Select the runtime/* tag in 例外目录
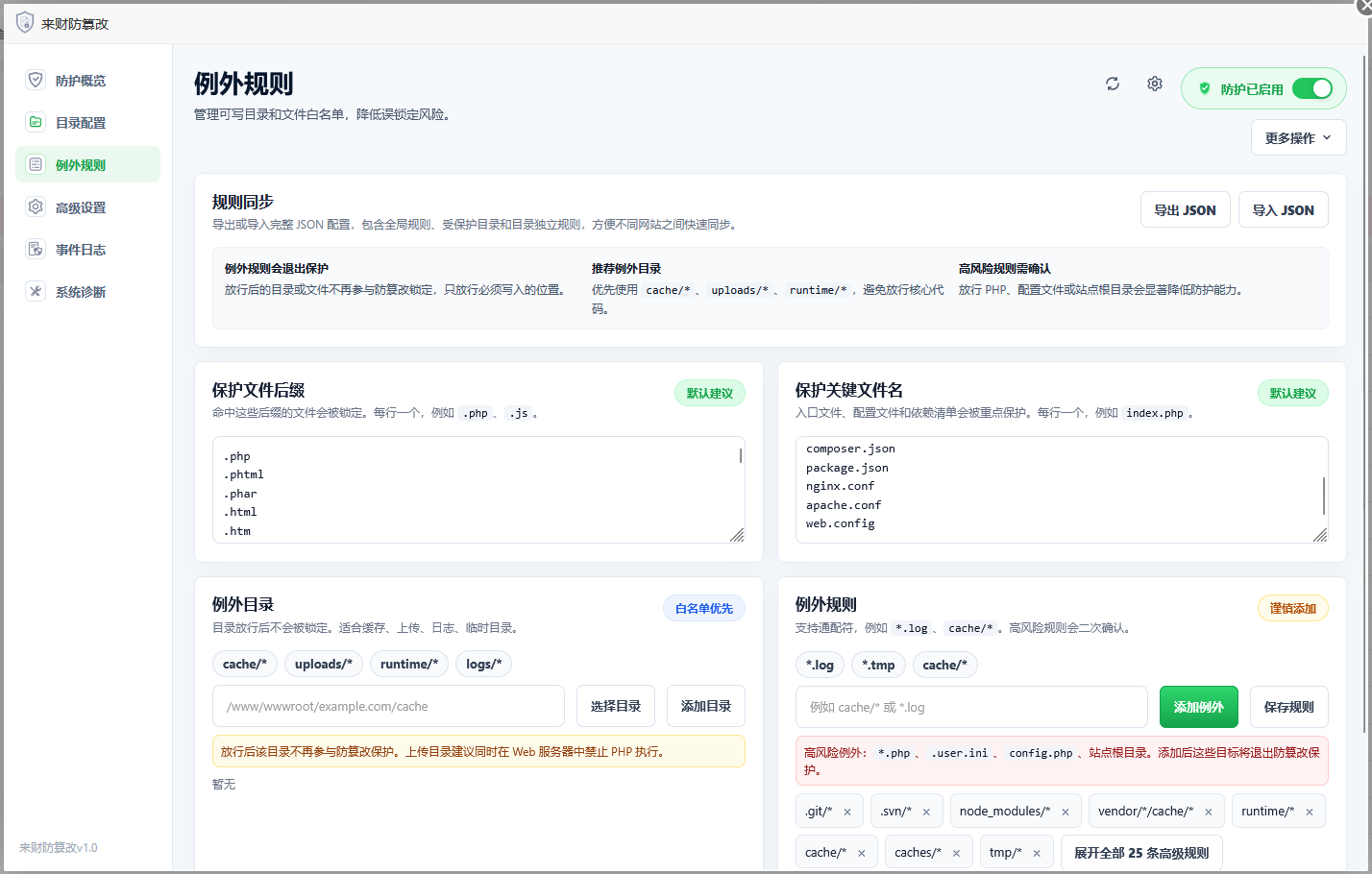Viewport: 1372px width, 874px height. [409, 664]
